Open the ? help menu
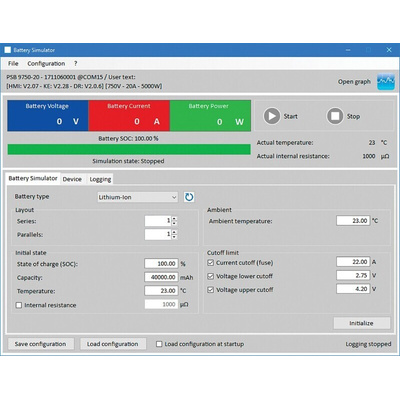Viewport: 400px width, 400px height. point(76,63)
